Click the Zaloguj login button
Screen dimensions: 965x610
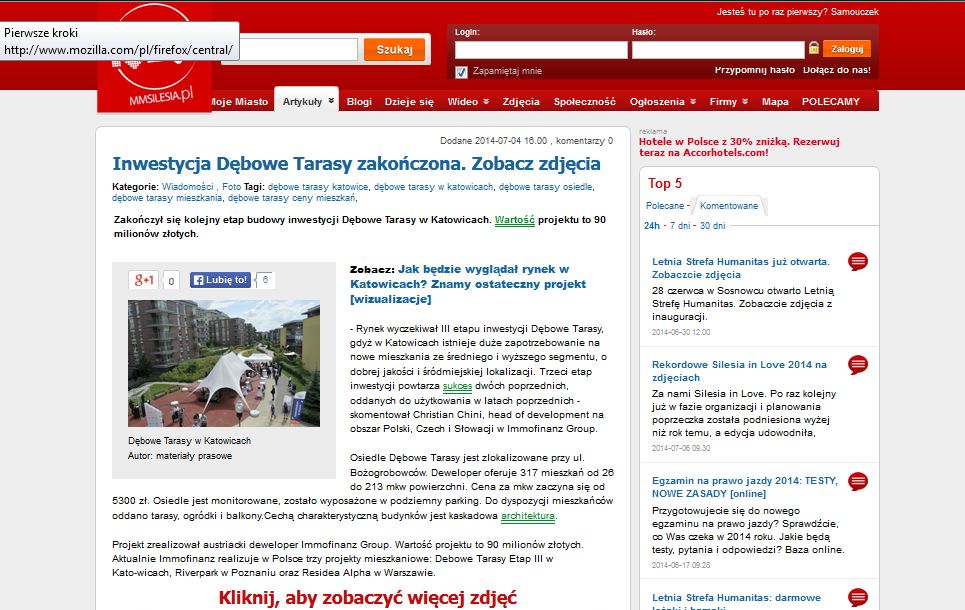tap(847, 48)
